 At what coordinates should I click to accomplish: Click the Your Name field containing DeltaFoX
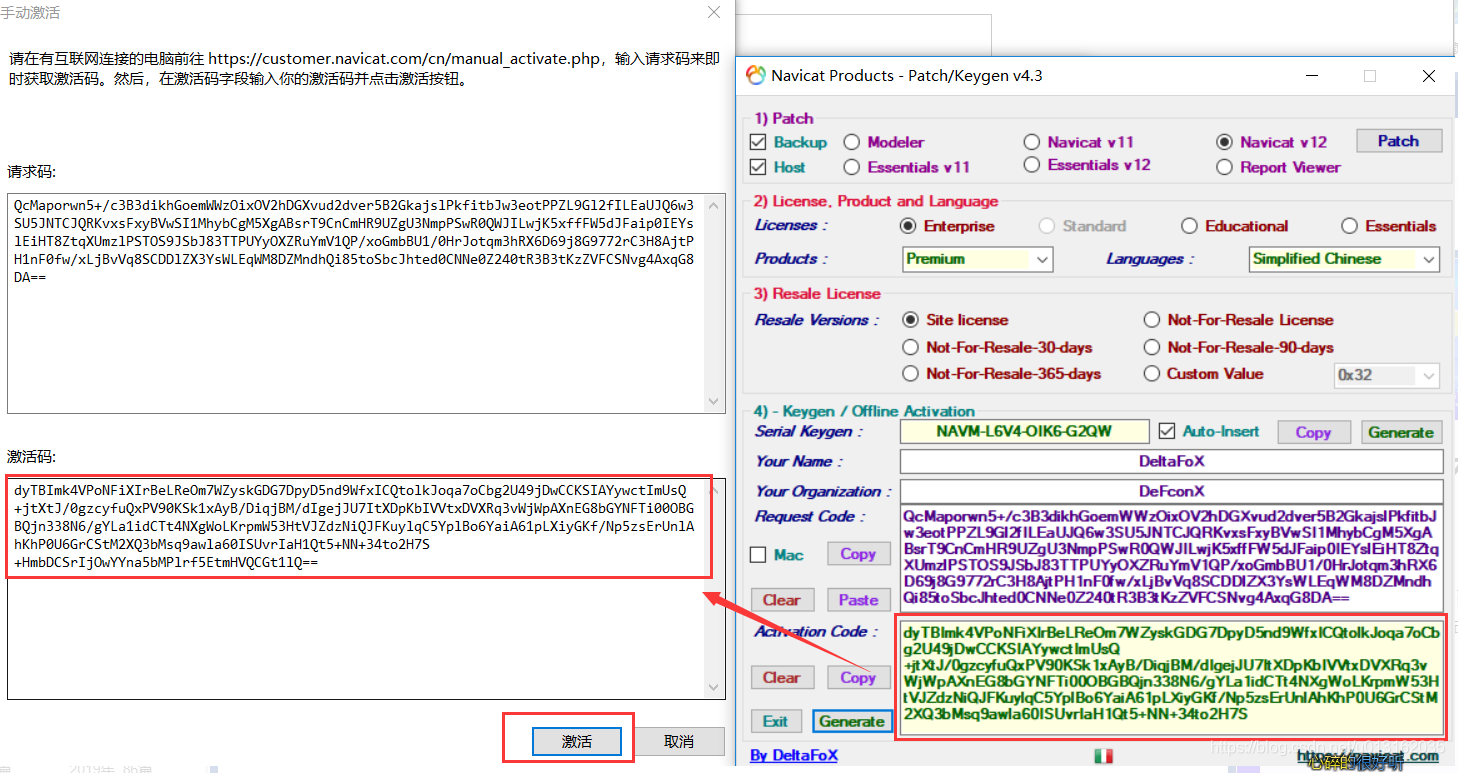pyautogui.click(x=1172, y=461)
